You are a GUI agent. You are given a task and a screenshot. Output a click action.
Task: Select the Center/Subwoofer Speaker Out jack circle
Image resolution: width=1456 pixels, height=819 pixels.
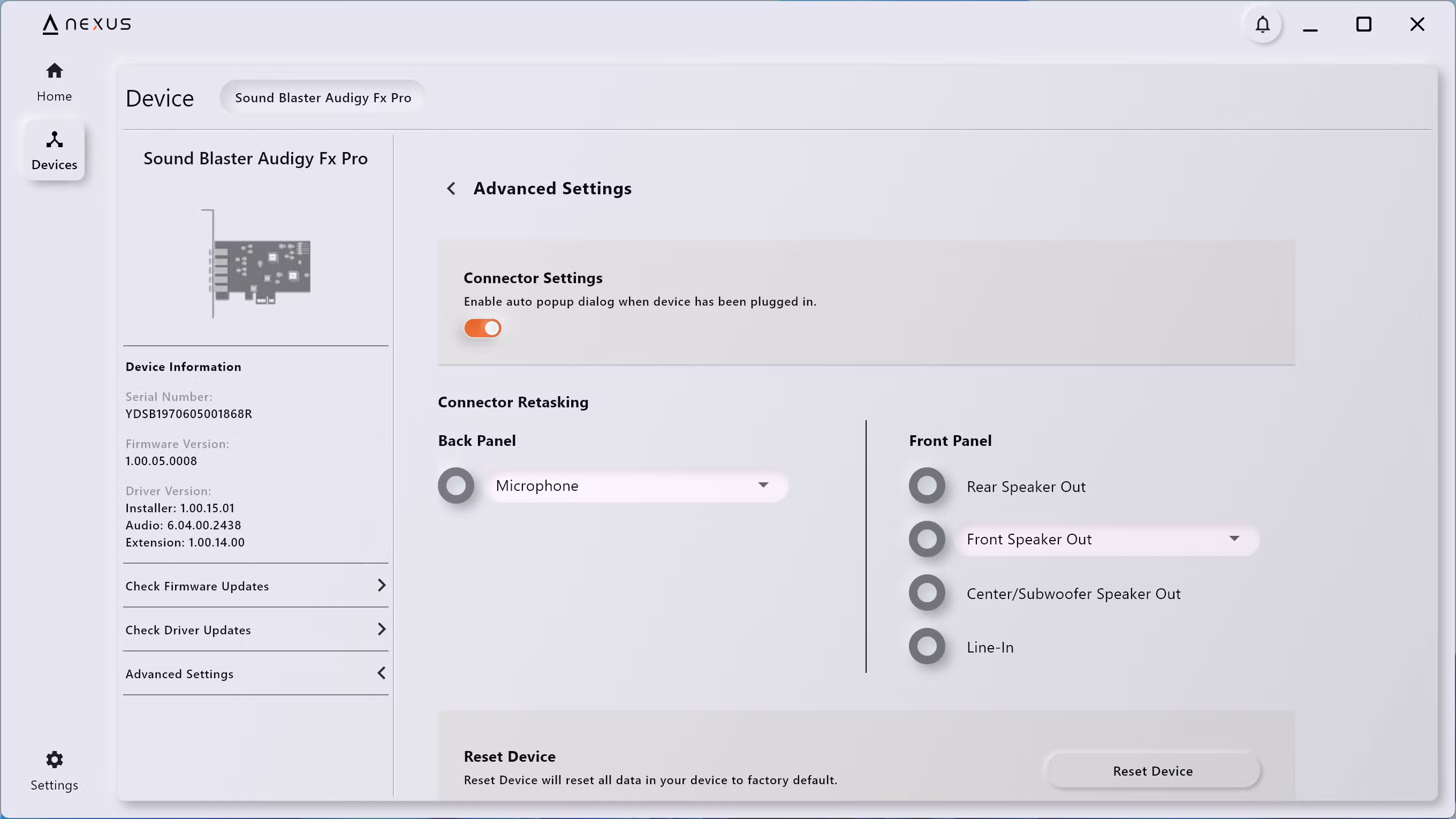(x=927, y=593)
